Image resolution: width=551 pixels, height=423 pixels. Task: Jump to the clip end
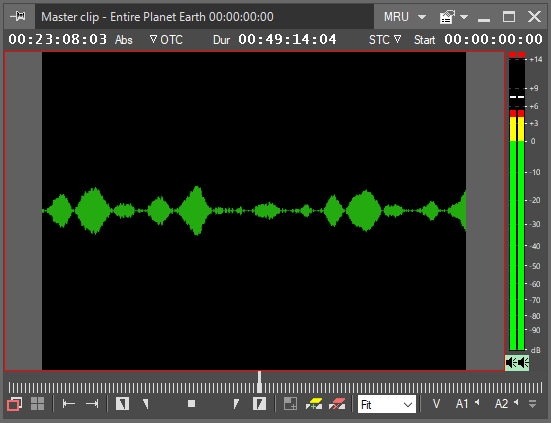(x=92, y=404)
